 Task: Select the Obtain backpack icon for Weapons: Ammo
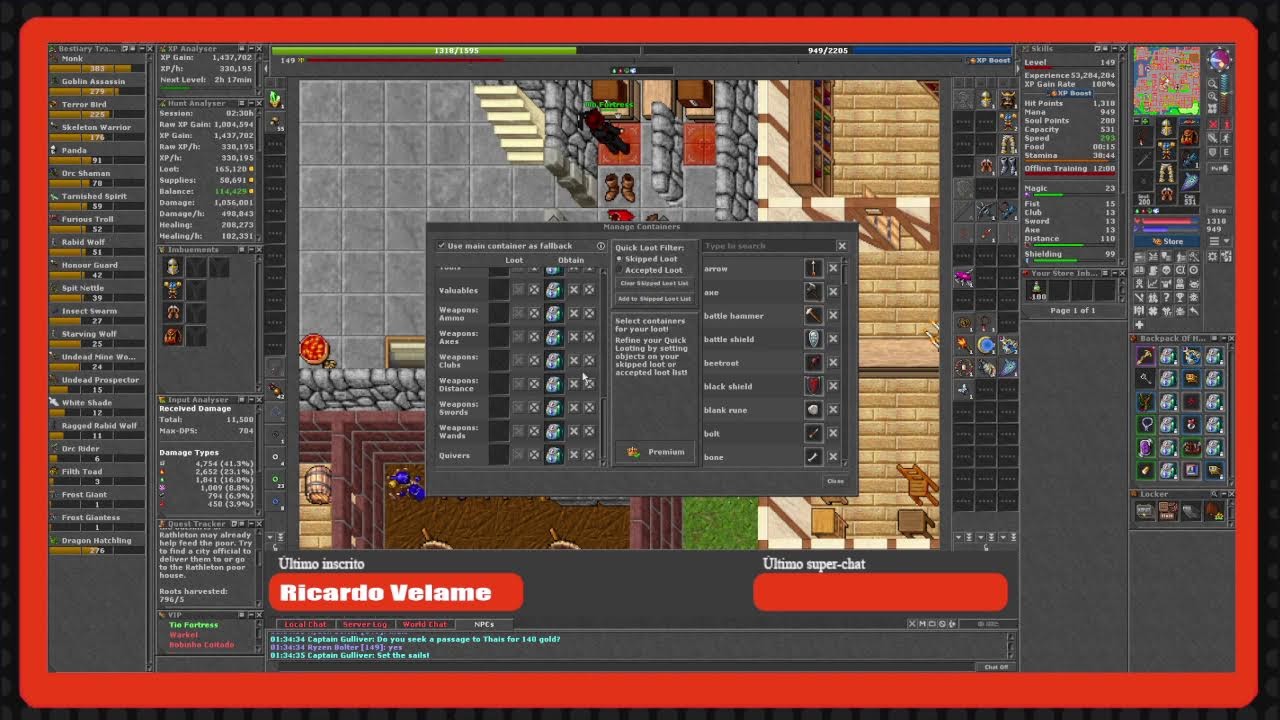tap(553, 314)
